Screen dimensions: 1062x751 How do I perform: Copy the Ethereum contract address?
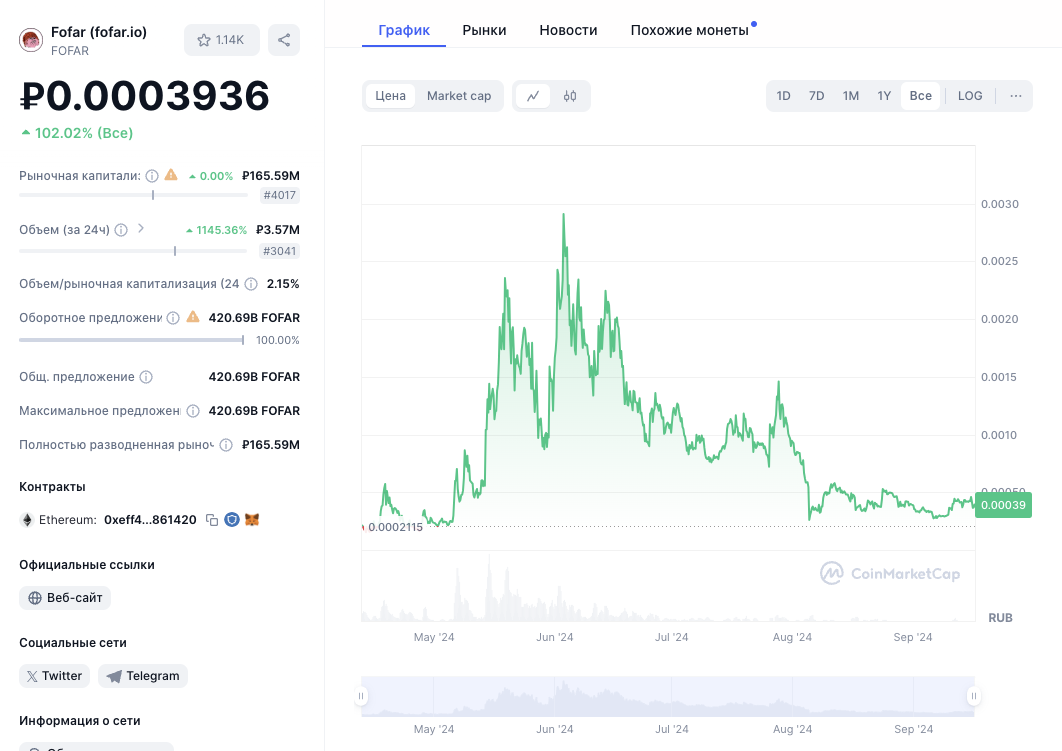[212, 520]
